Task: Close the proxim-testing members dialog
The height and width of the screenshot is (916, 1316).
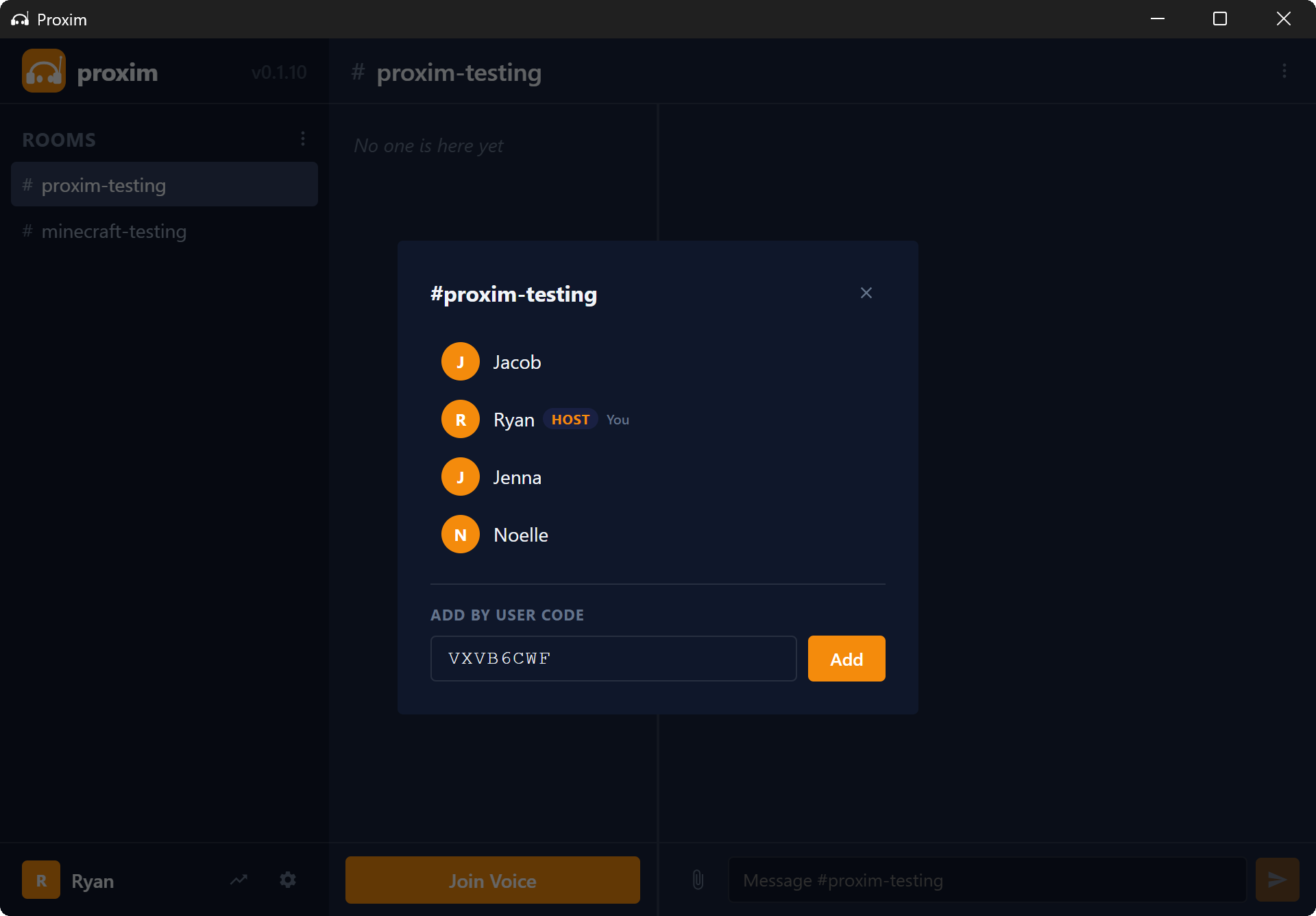Action: tap(866, 293)
